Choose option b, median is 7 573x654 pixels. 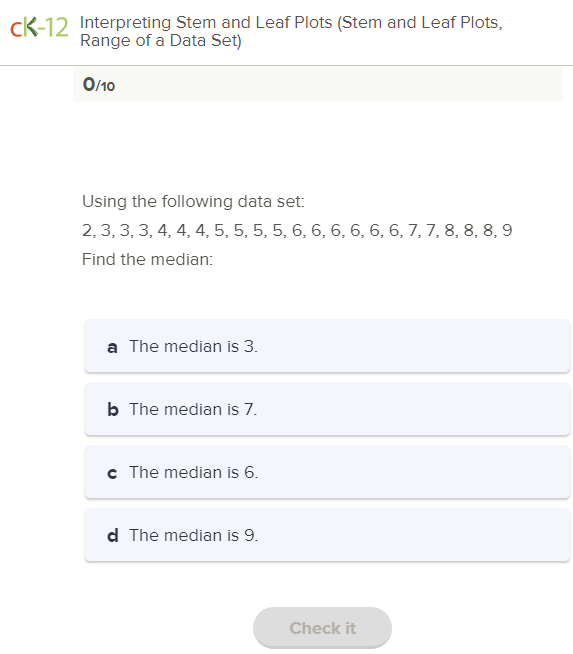[327, 409]
